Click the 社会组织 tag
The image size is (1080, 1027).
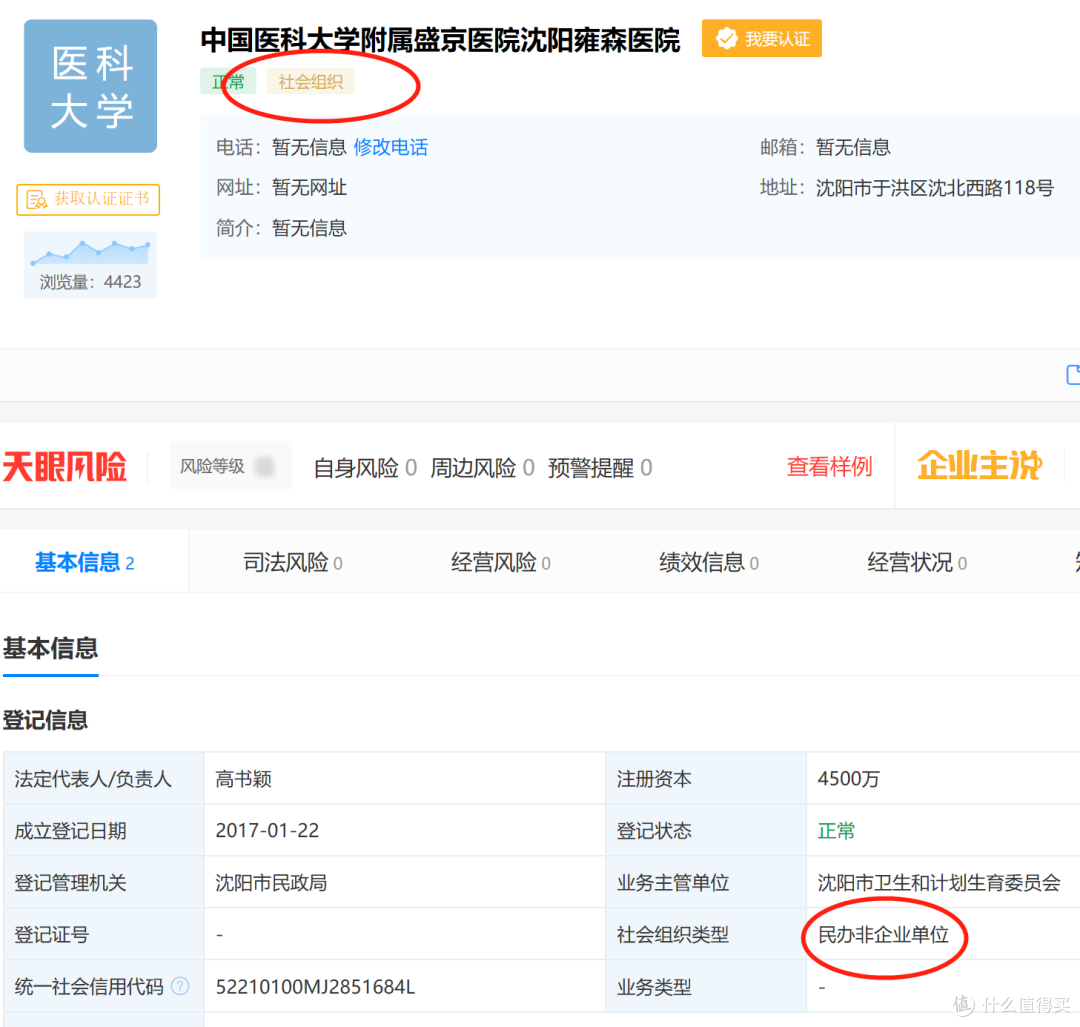pos(311,82)
